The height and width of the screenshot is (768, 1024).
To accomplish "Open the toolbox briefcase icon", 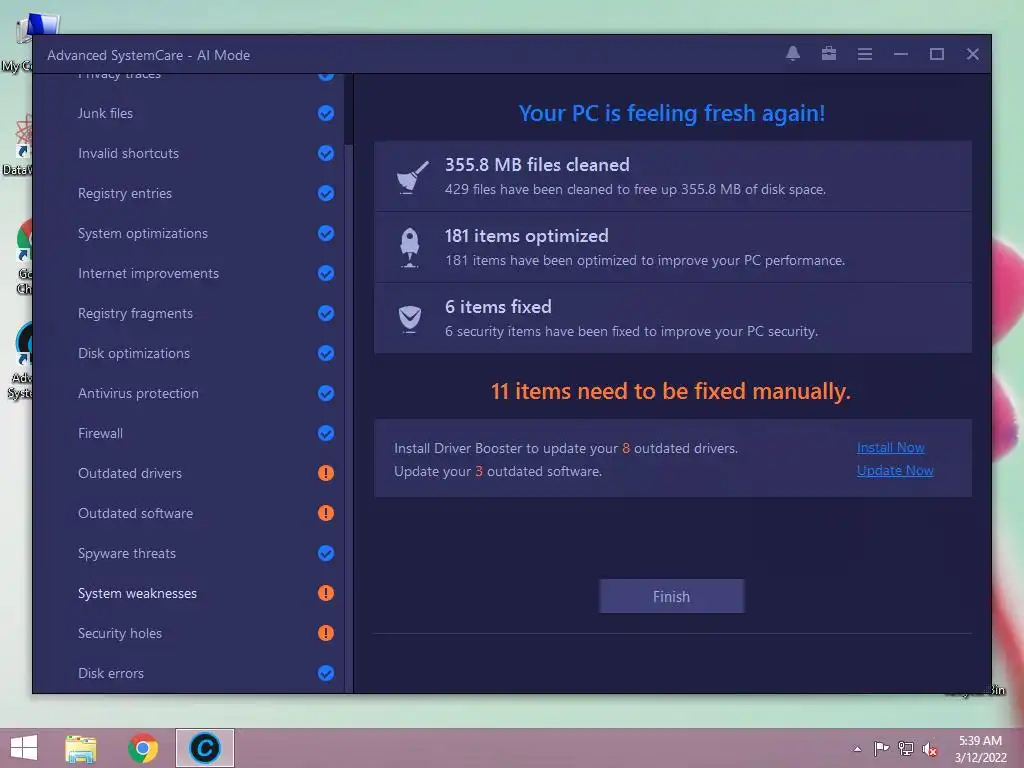I will click(x=829, y=54).
